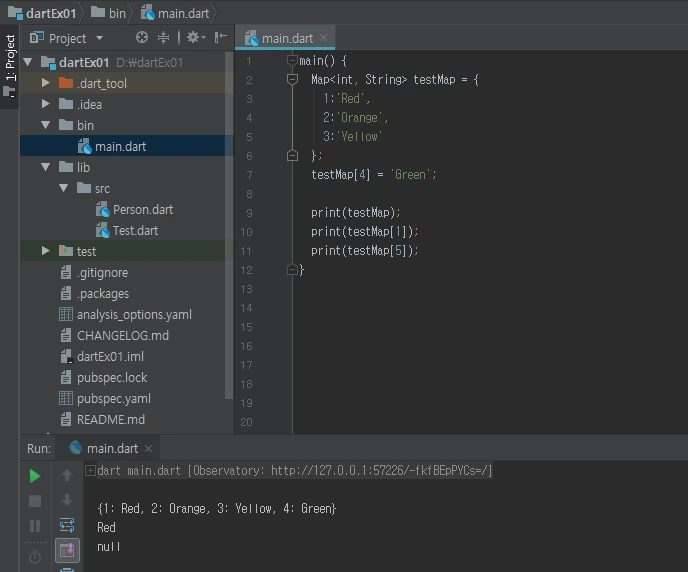
Task: Close the main.dart Run tab
Action: click(x=149, y=448)
